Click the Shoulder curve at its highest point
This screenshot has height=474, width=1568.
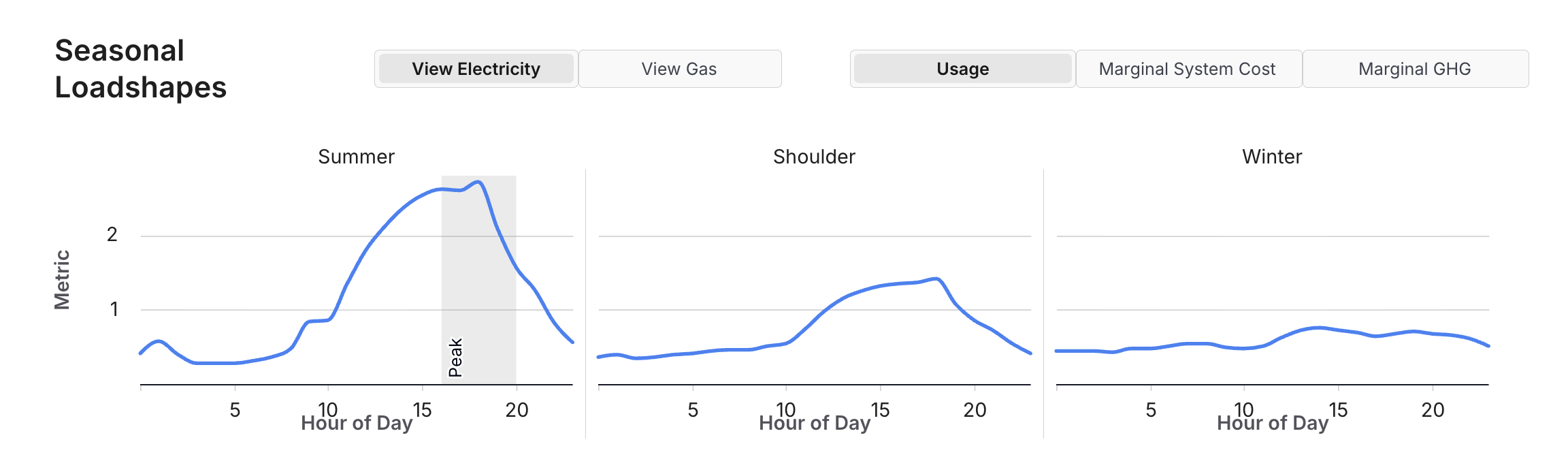coord(937,279)
